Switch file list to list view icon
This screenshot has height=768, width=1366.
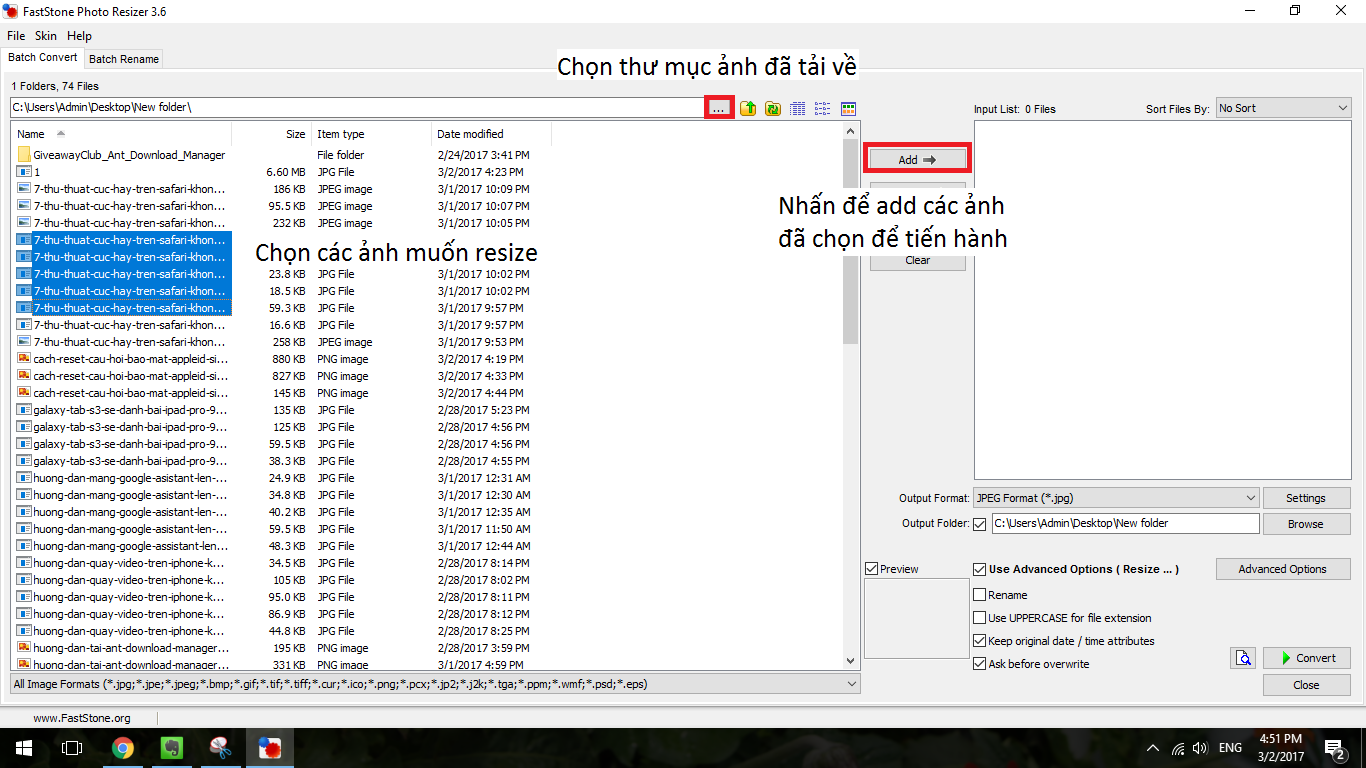tap(823, 108)
